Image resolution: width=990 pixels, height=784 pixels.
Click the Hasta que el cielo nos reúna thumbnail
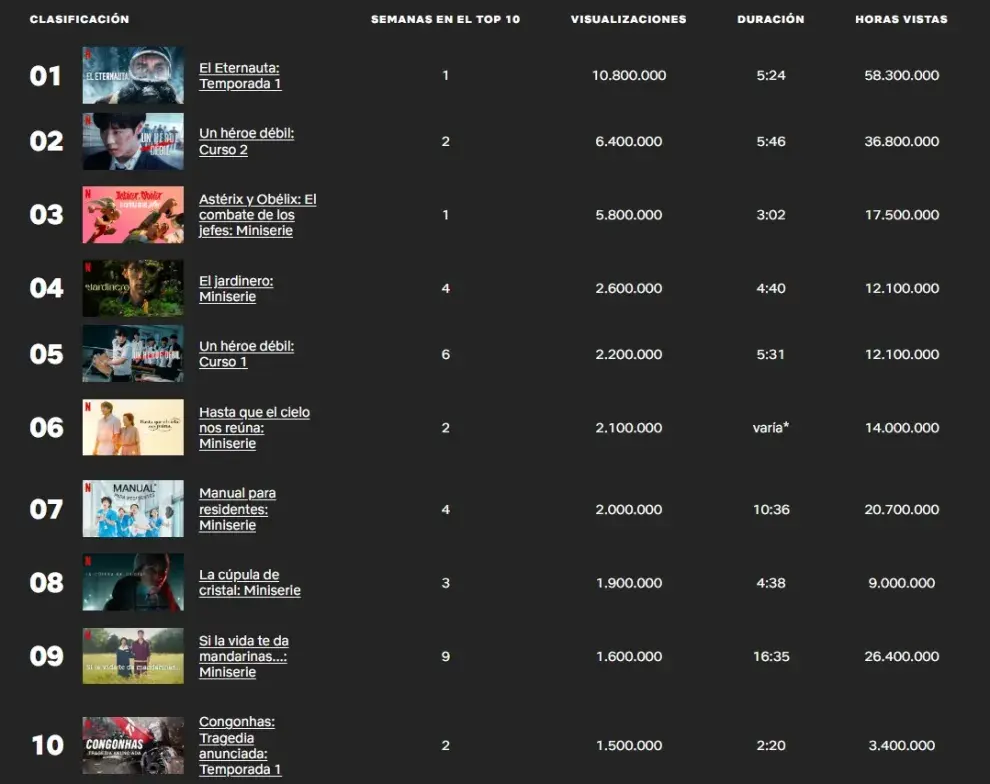[x=133, y=427]
